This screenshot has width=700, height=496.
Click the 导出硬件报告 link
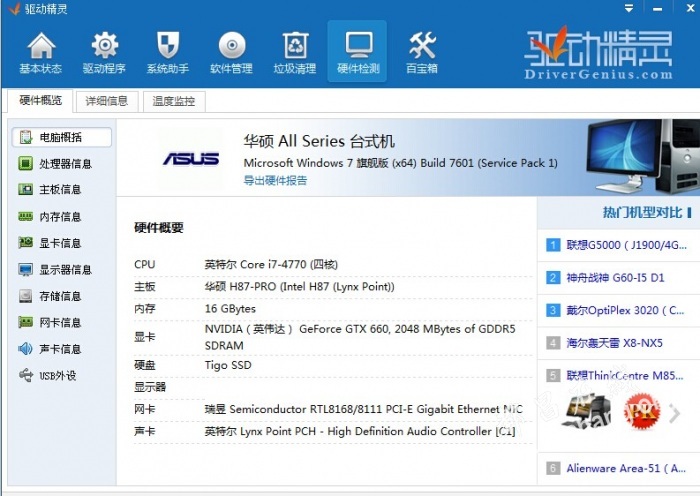tap(275, 180)
